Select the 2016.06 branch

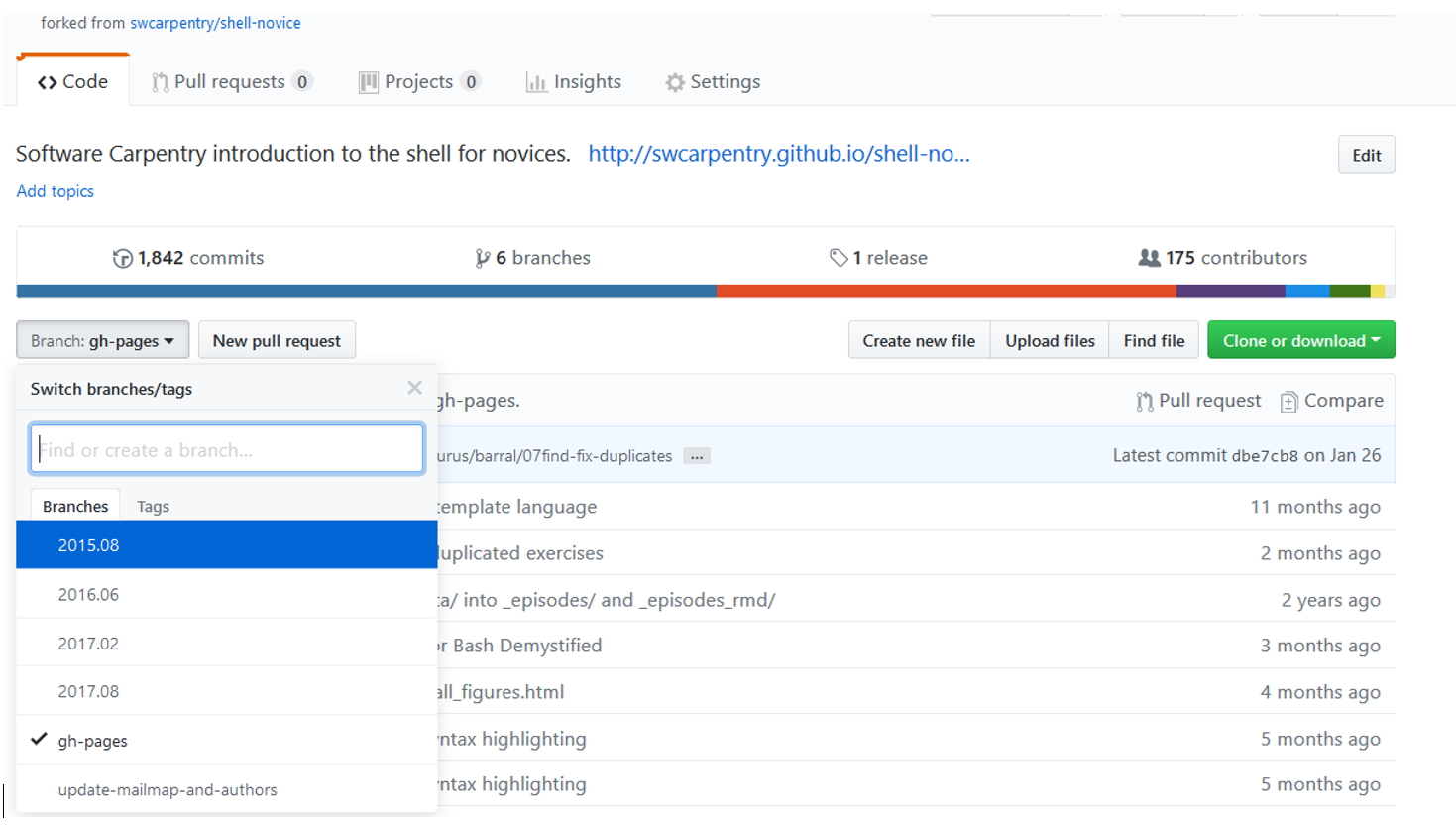[x=226, y=594]
